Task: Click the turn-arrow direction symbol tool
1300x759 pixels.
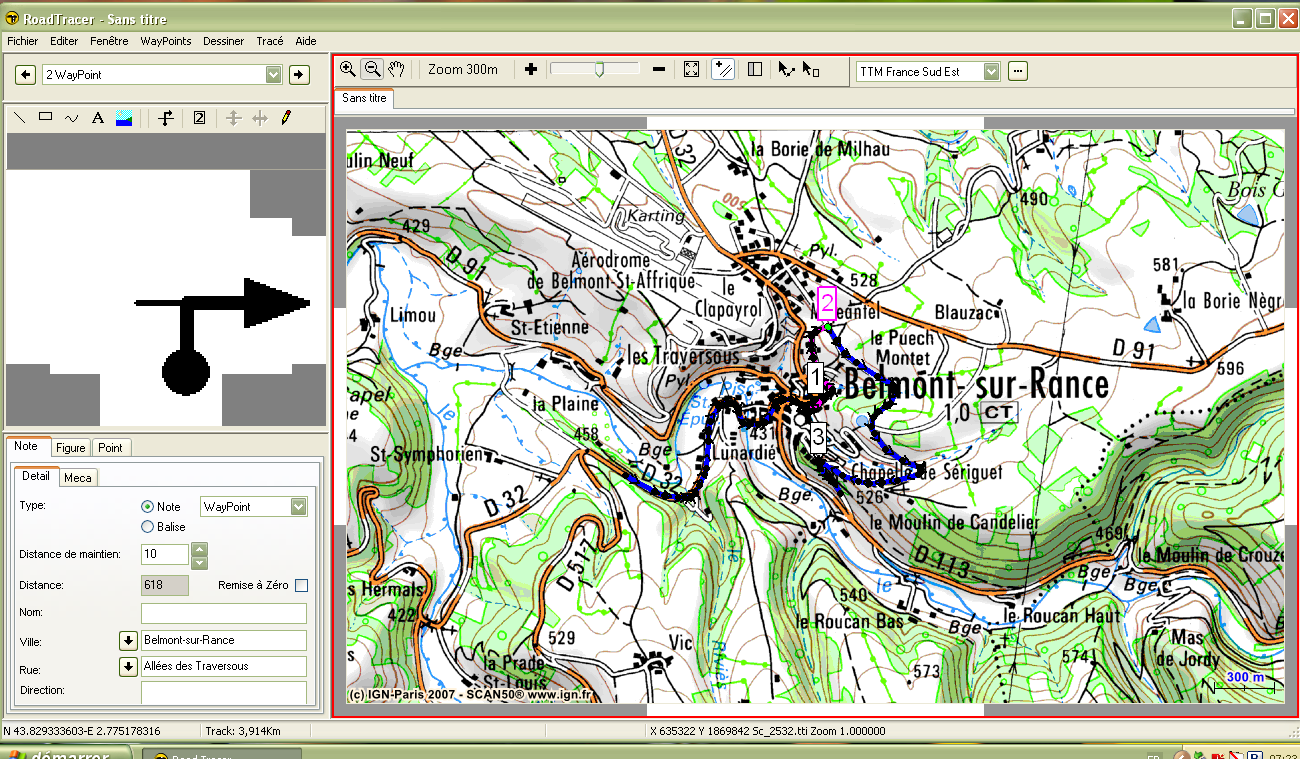Action: pos(167,117)
